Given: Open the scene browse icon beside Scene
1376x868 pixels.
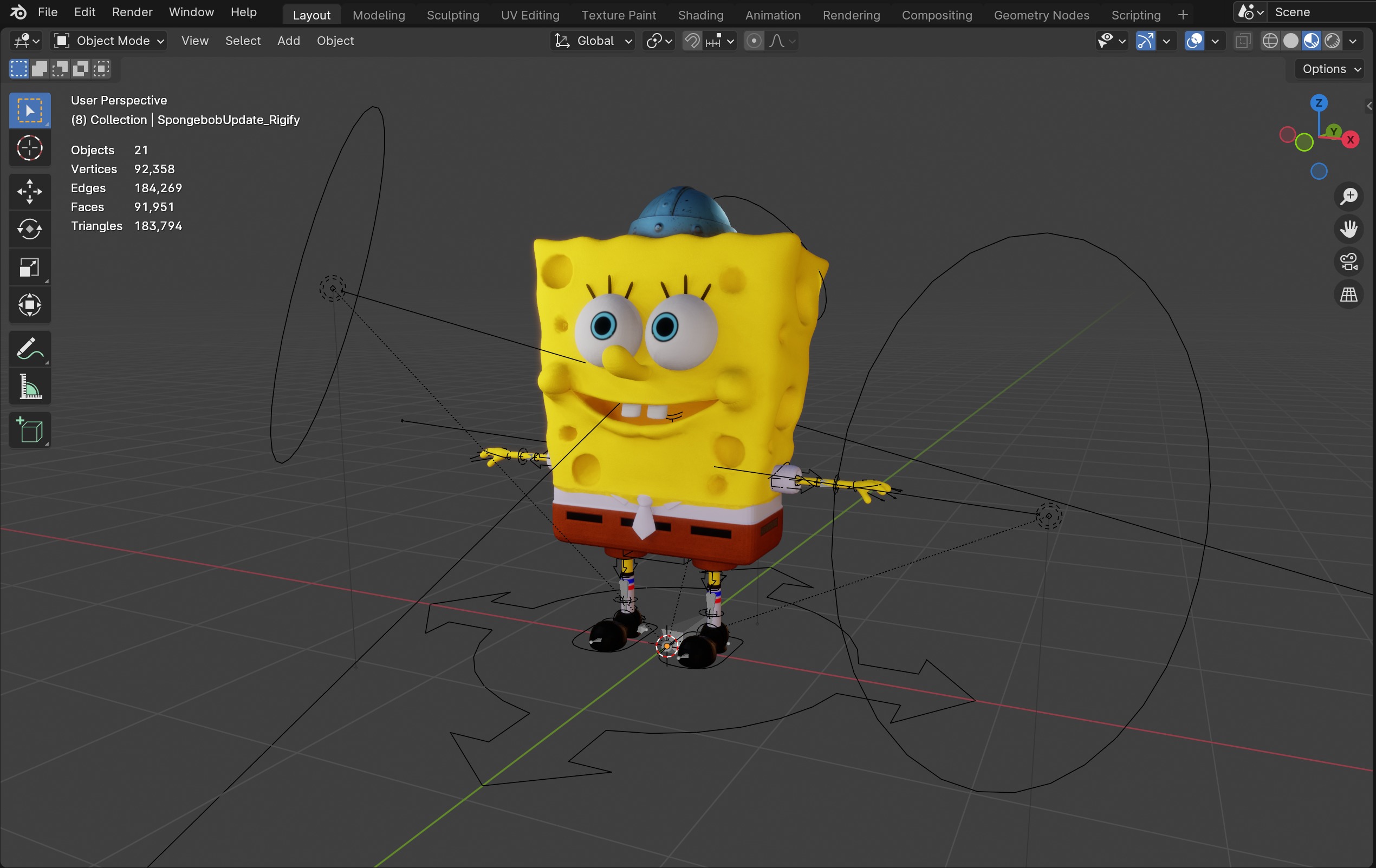Looking at the screenshot, I should click(x=1250, y=12).
